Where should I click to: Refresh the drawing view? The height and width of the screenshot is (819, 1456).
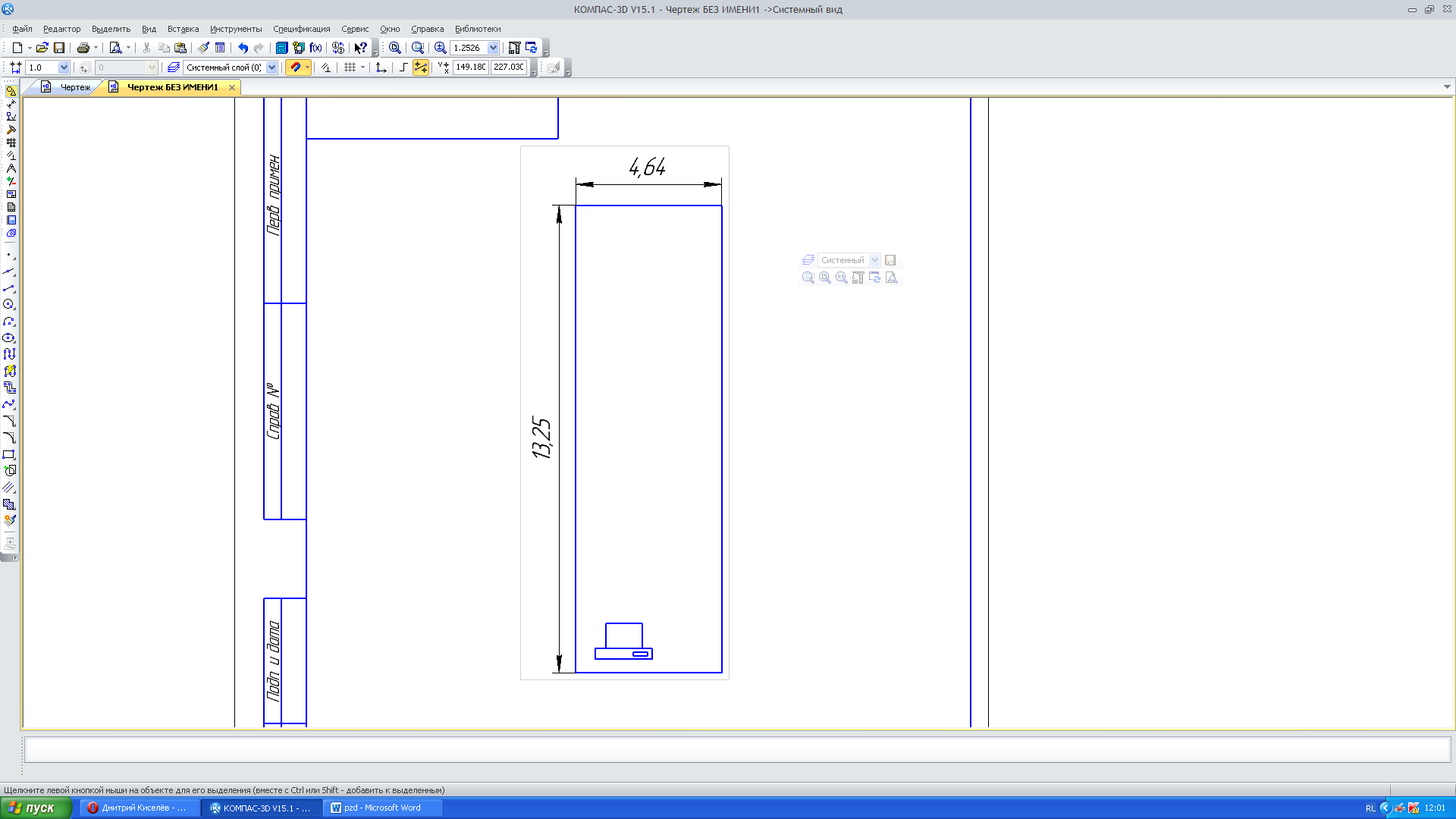[531, 48]
